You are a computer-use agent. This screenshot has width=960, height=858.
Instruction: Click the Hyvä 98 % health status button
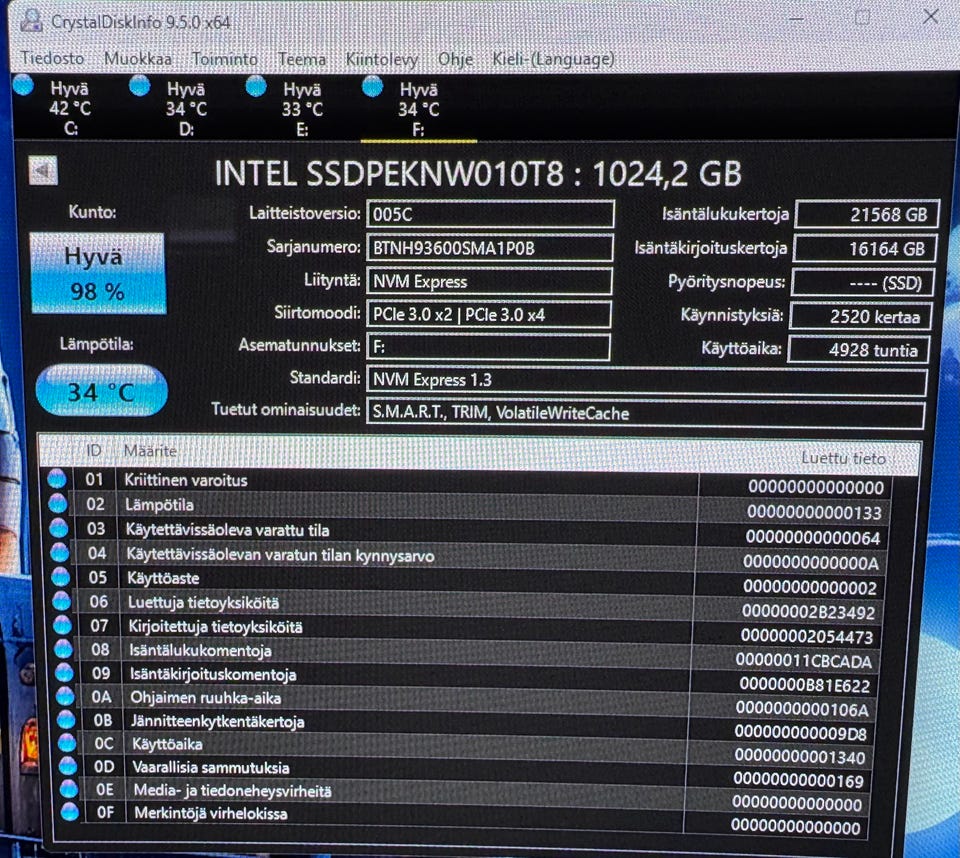98,273
